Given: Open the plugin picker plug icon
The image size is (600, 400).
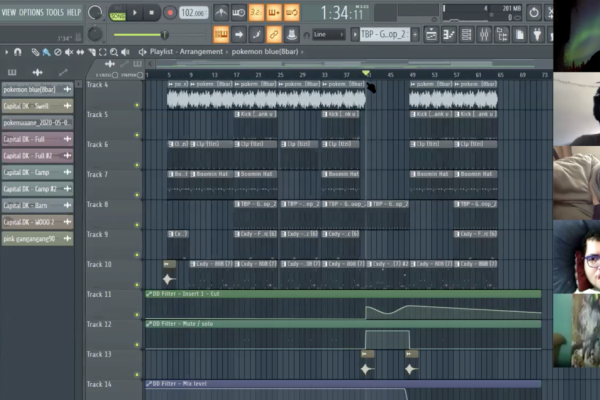Looking at the screenshot, I should 537,35.
